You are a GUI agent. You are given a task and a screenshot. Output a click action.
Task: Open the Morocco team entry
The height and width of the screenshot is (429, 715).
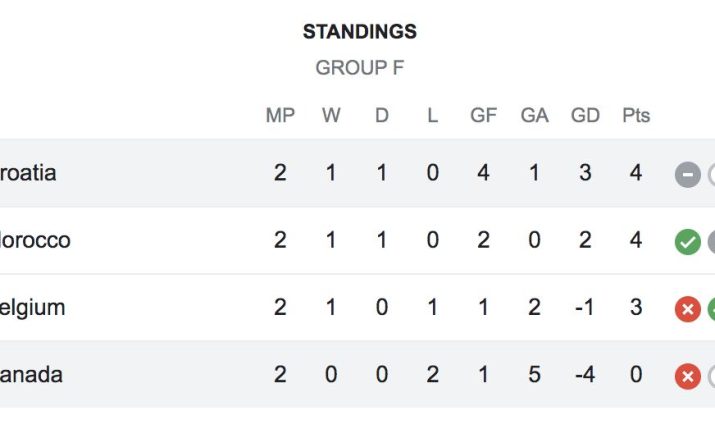[x=35, y=240]
